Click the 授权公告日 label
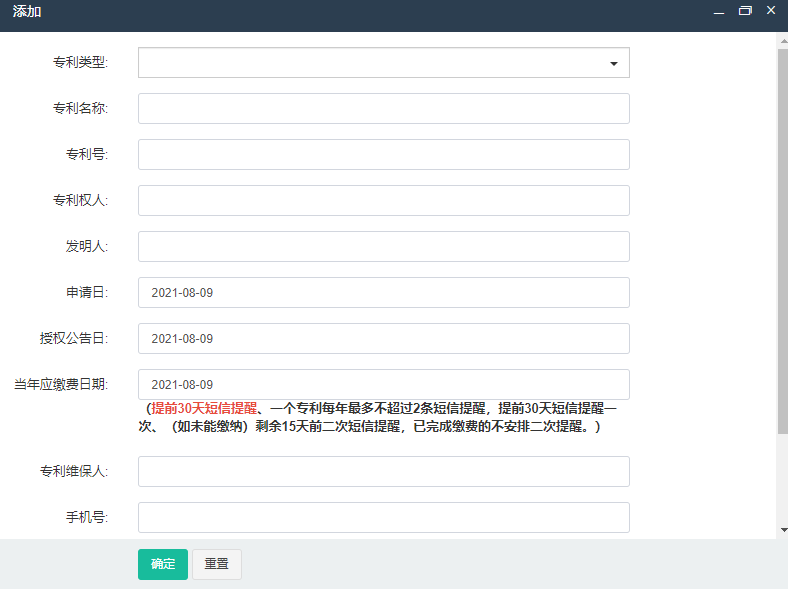Image resolution: width=788 pixels, height=589 pixels. pos(74,338)
